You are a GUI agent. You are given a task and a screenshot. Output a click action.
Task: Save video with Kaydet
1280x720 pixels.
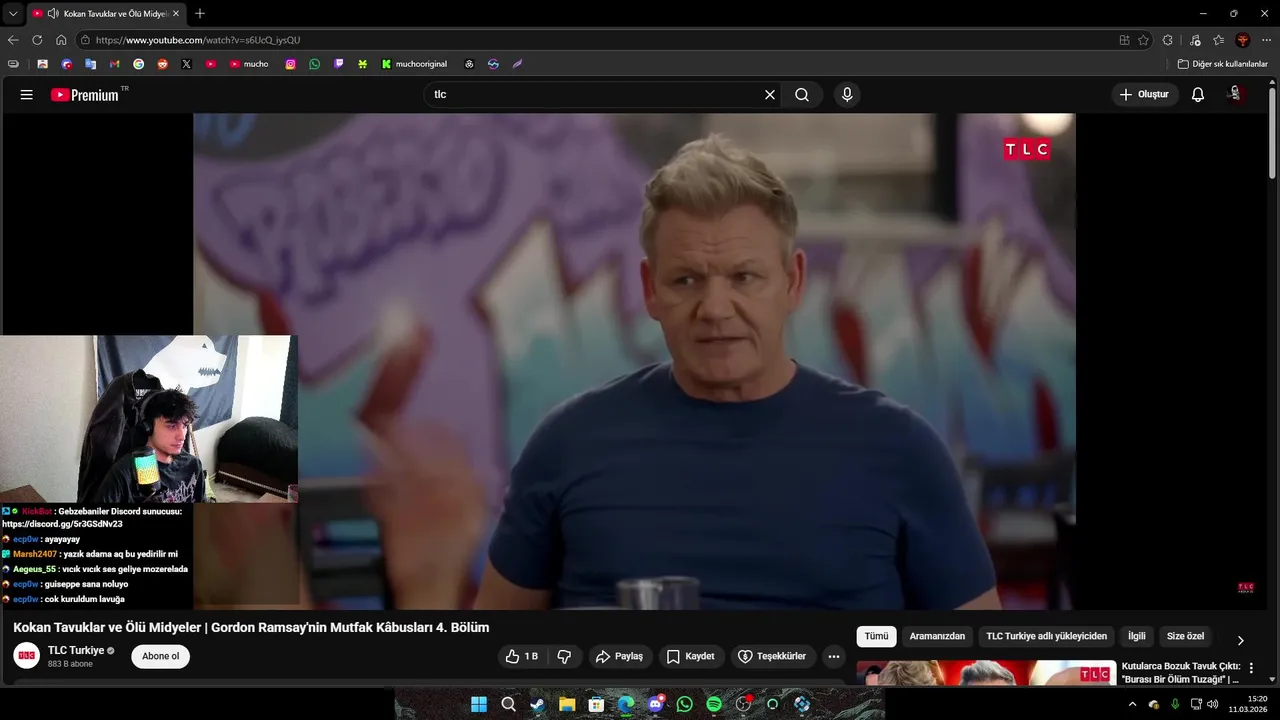click(x=691, y=657)
